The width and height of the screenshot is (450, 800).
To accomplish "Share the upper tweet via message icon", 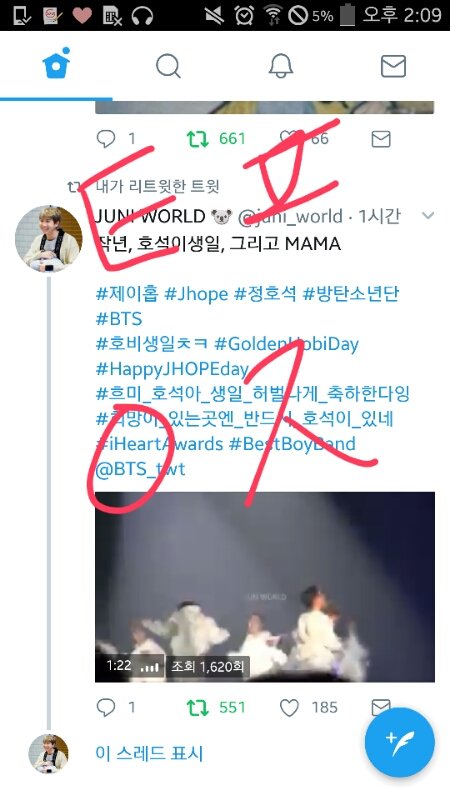I will [381, 139].
